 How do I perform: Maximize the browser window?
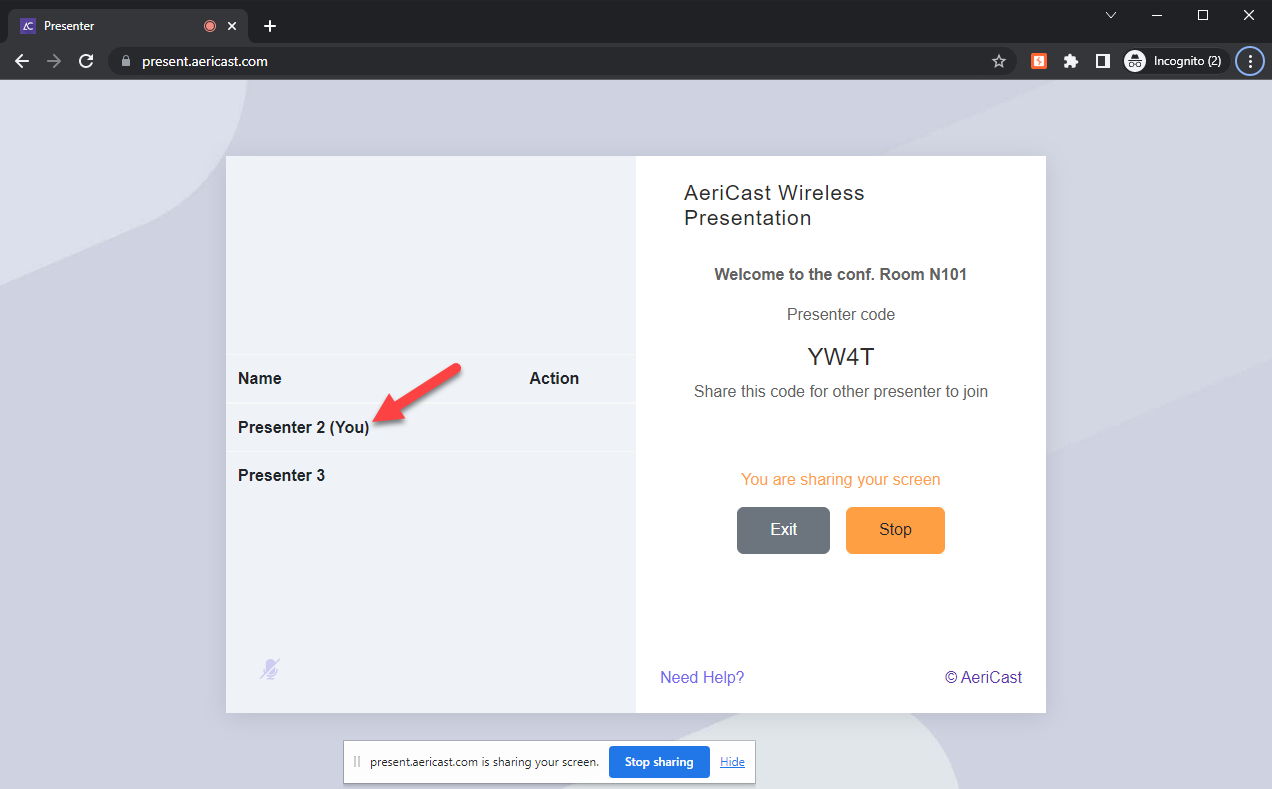[x=1203, y=15]
